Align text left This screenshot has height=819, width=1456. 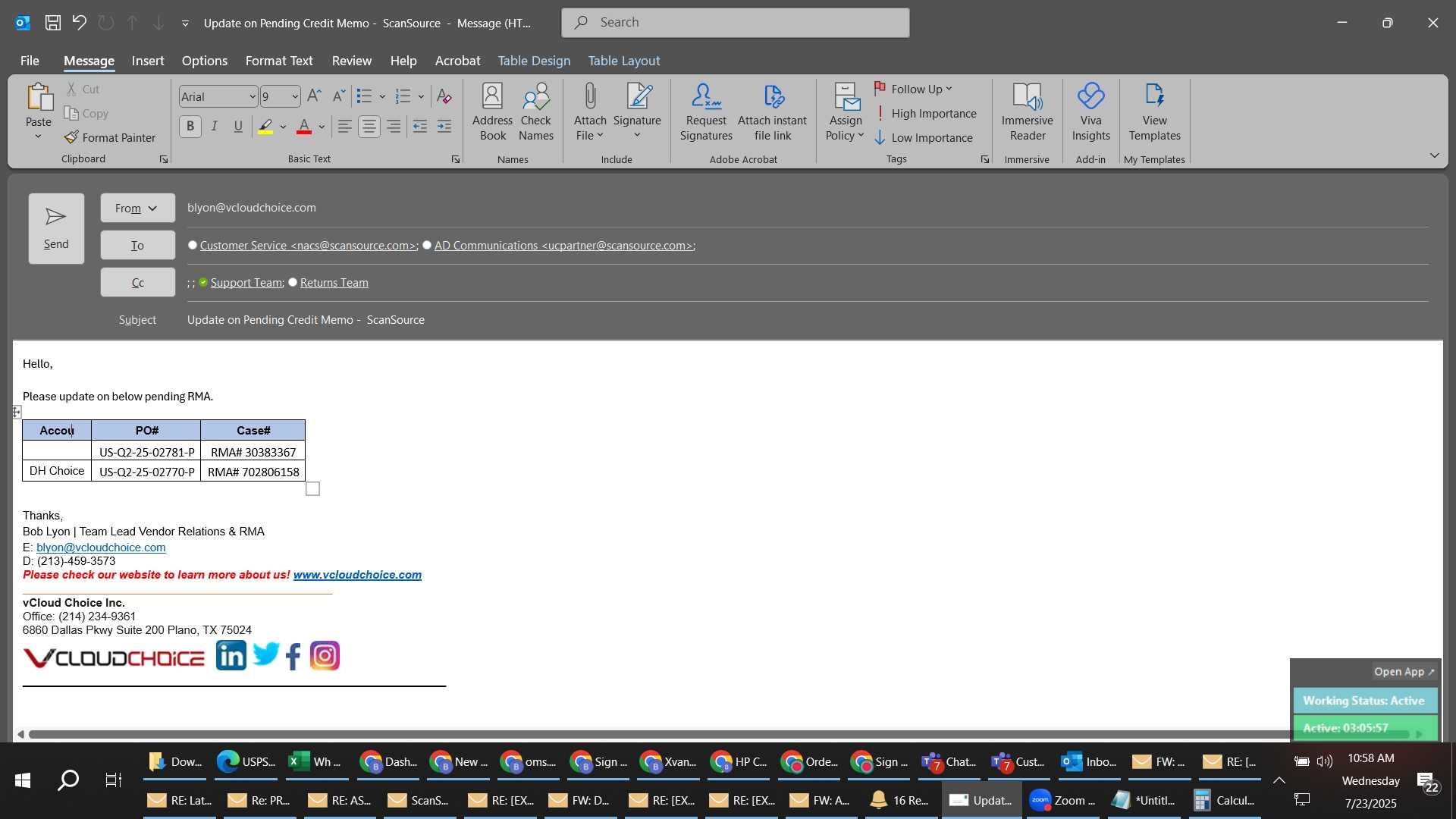coord(344,127)
